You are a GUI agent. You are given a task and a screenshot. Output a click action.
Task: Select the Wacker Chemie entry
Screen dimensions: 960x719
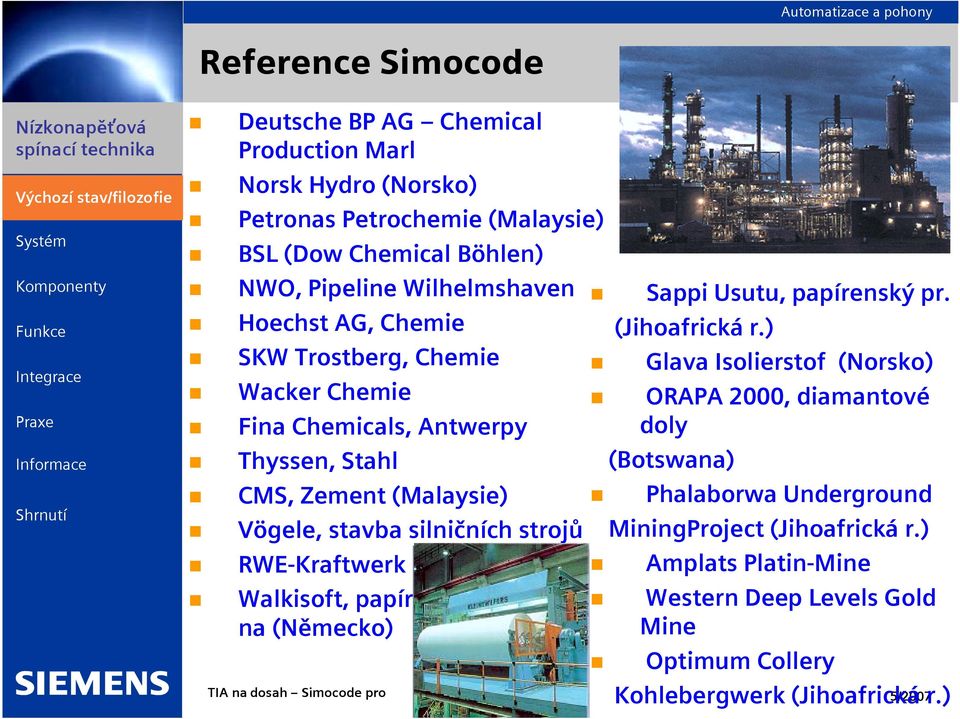pyautogui.click(x=324, y=392)
